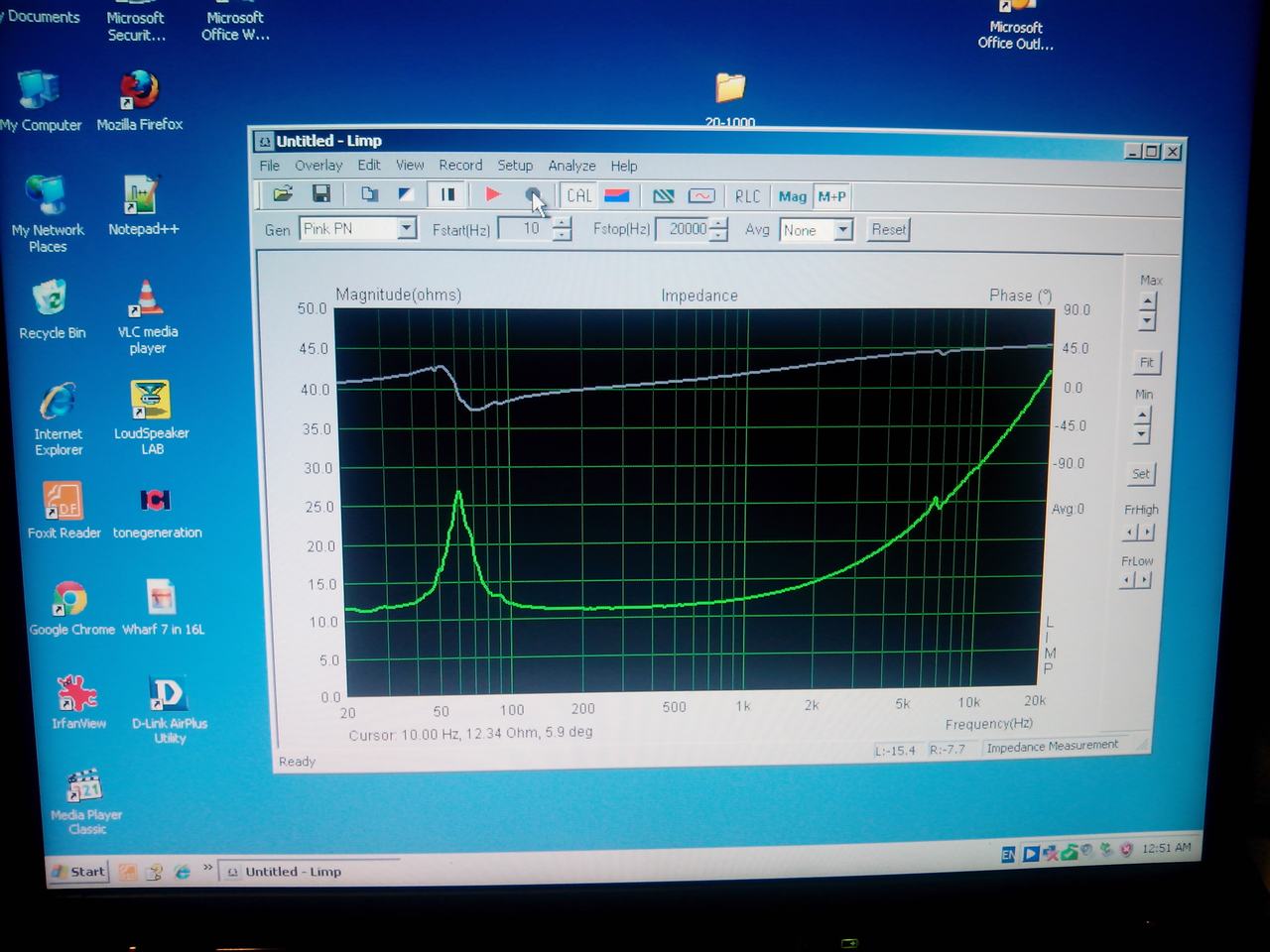
Task: Open the File menu
Action: click(270, 166)
